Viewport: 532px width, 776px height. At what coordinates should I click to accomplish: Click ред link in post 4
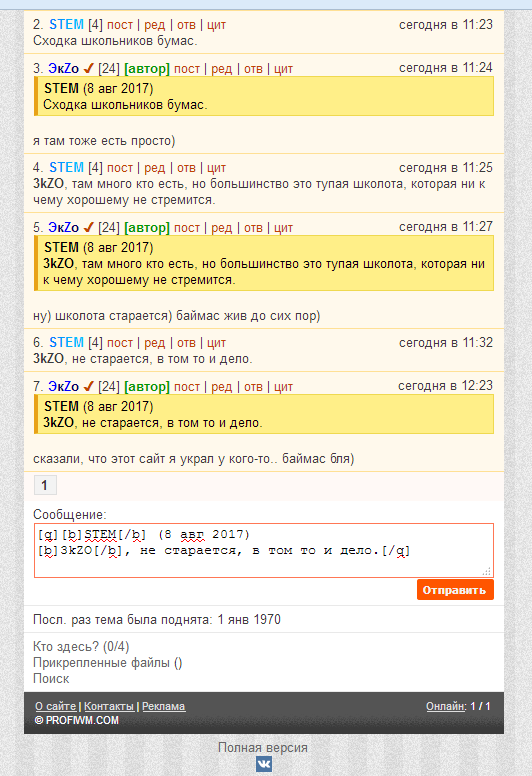(x=154, y=168)
